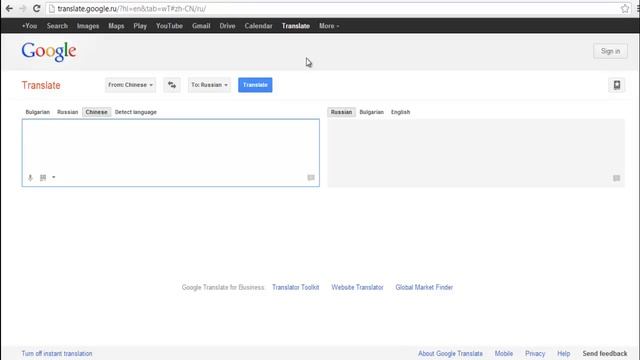Screen dimensions: 640x360
Task: Open Play in the Google bar
Action: pos(140,26)
